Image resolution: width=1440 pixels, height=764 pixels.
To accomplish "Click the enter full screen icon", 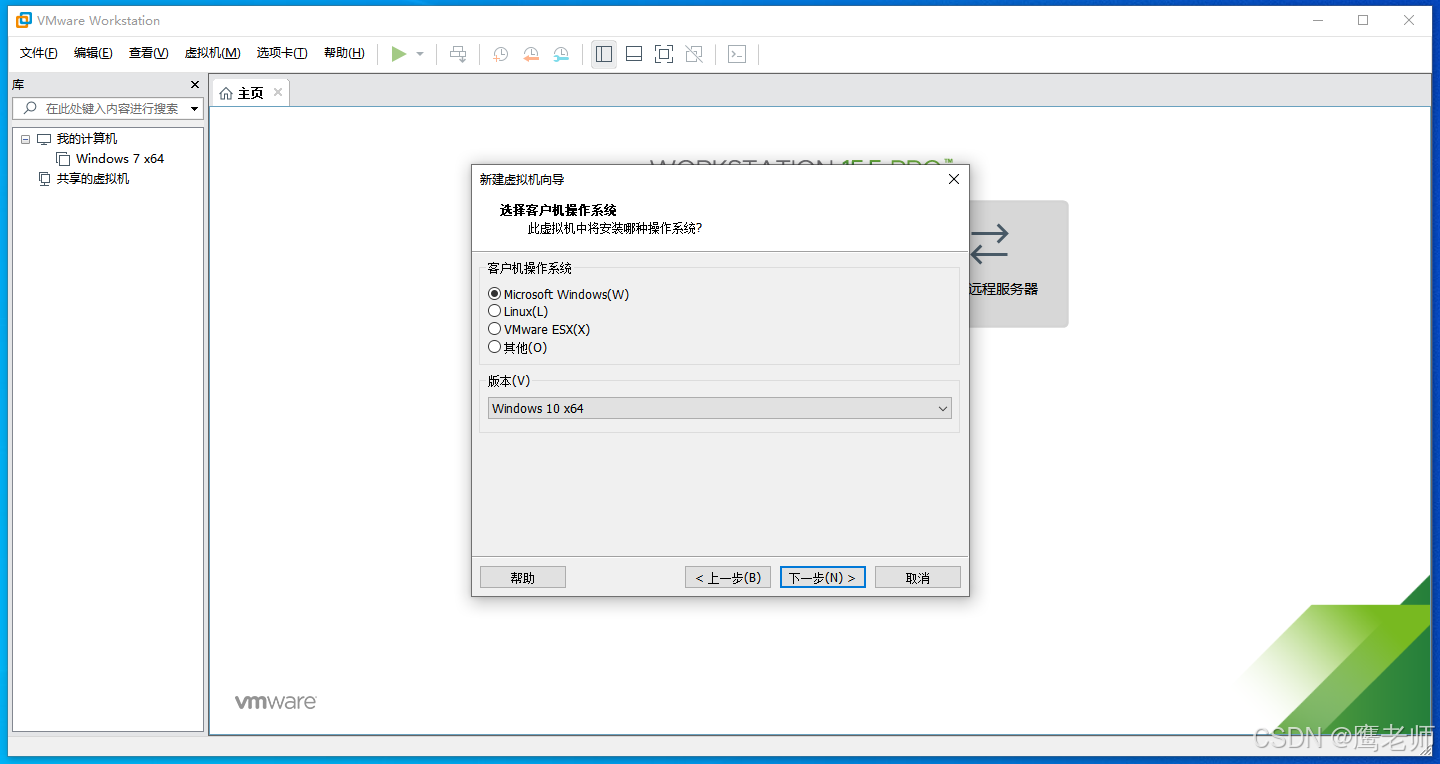I will [x=664, y=54].
